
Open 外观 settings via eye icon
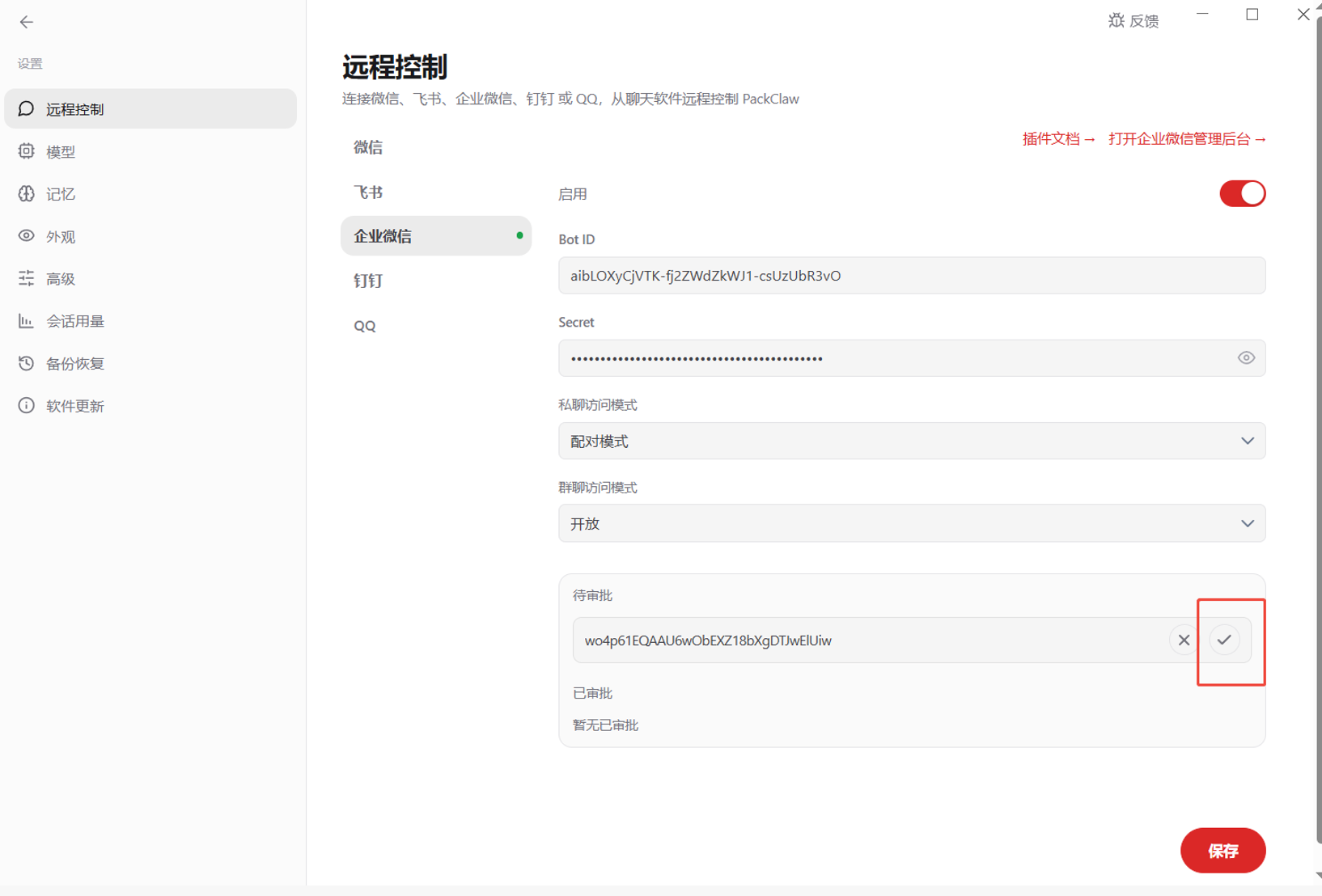(27, 236)
